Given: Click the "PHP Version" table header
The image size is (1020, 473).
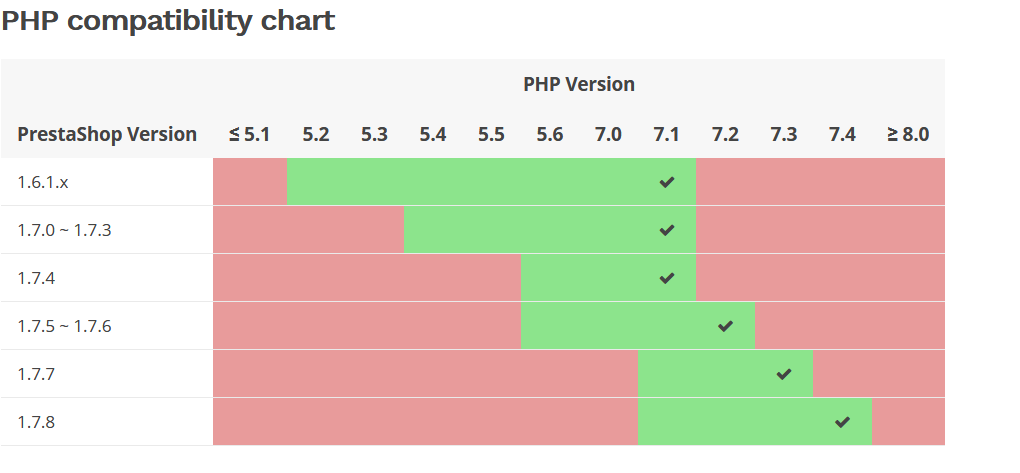Looking at the screenshot, I should [x=579, y=84].
